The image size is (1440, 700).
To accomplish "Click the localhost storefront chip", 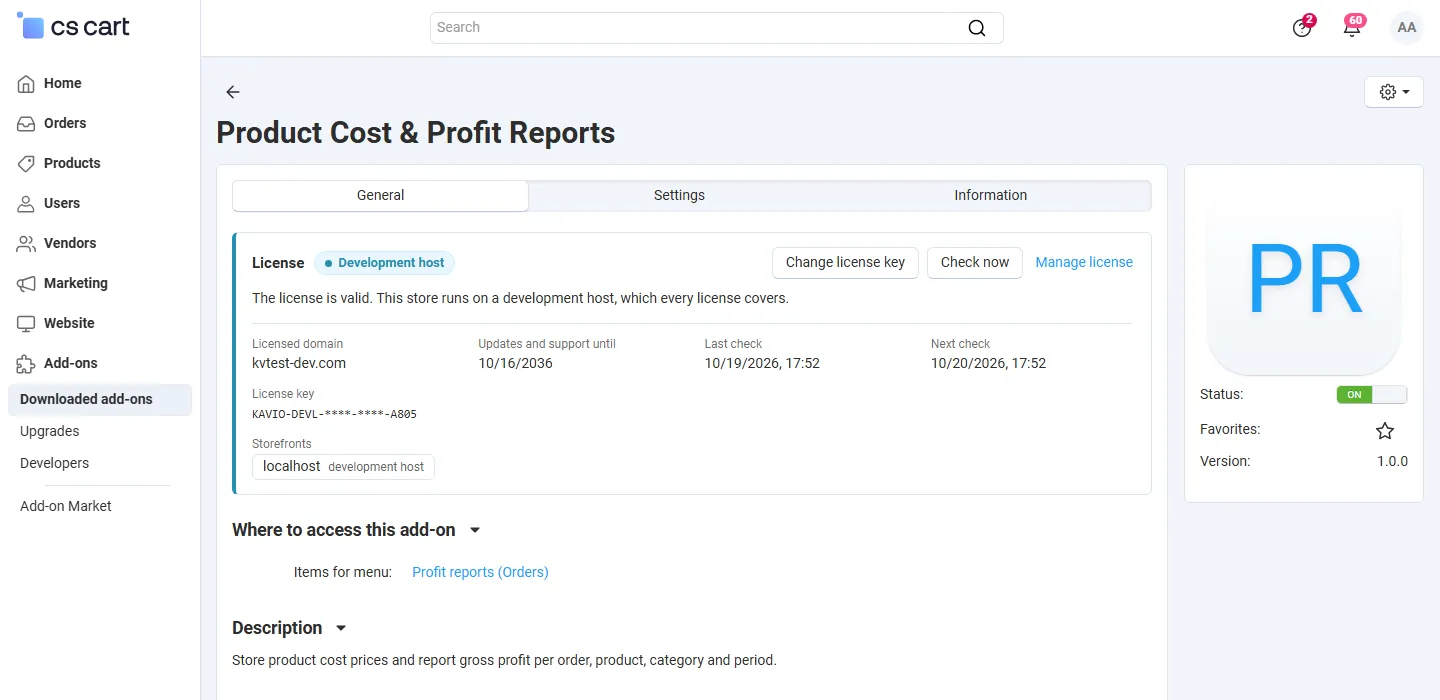I will (343, 467).
